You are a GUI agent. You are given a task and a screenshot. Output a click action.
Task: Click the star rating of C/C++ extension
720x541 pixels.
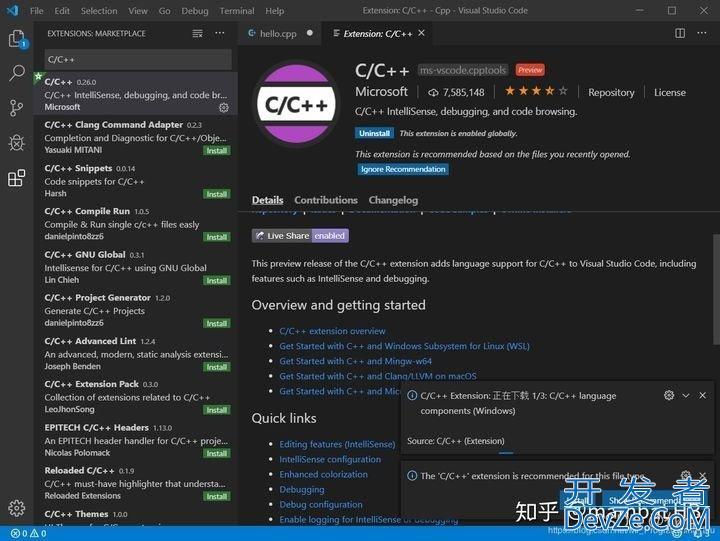pos(536,91)
